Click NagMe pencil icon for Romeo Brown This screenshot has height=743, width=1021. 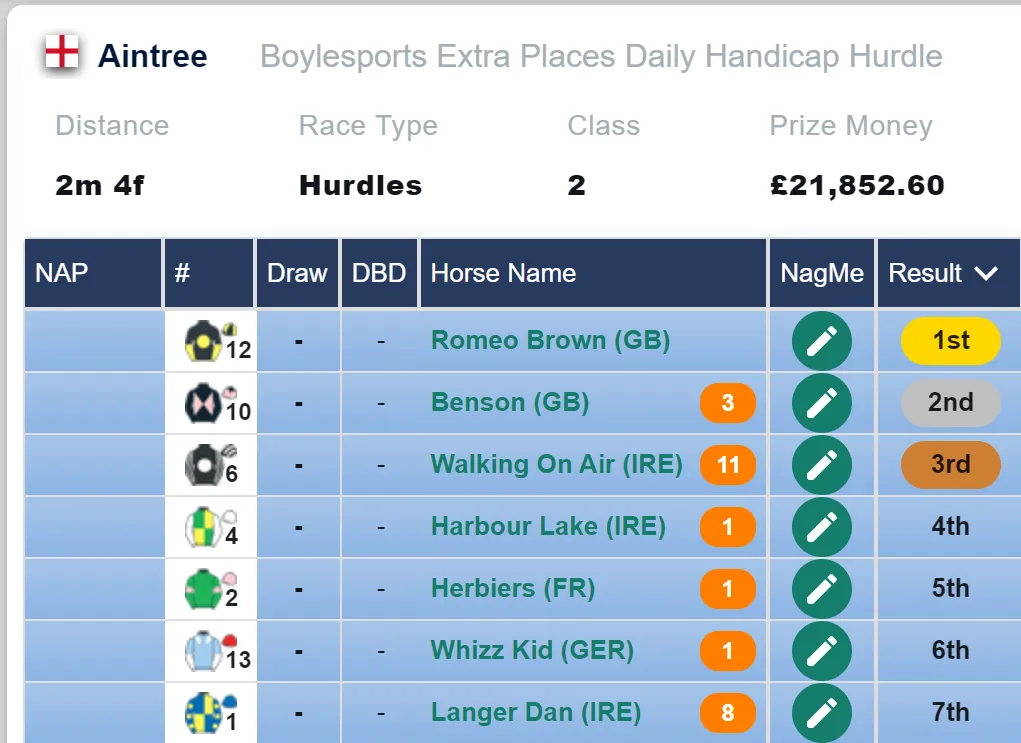(822, 341)
